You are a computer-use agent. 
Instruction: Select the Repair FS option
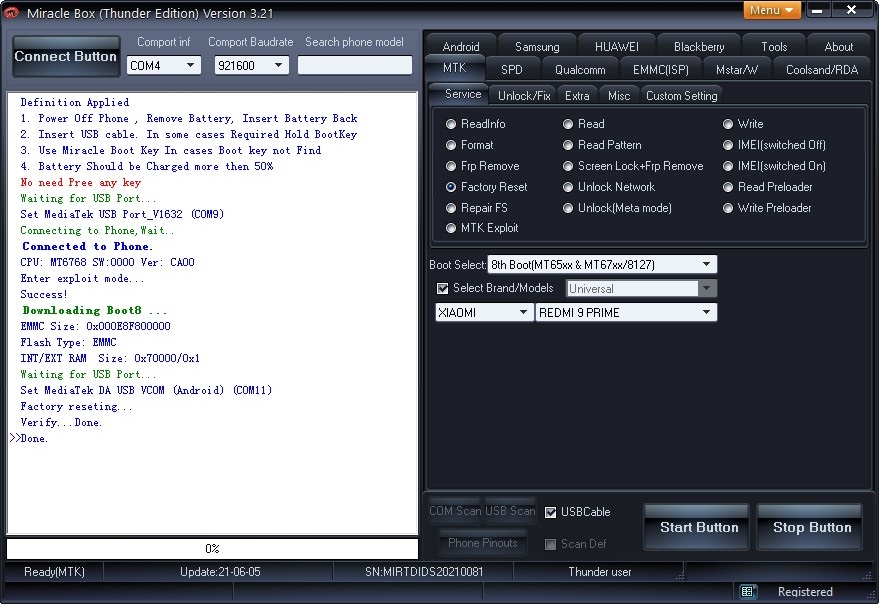pyautogui.click(x=476, y=208)
